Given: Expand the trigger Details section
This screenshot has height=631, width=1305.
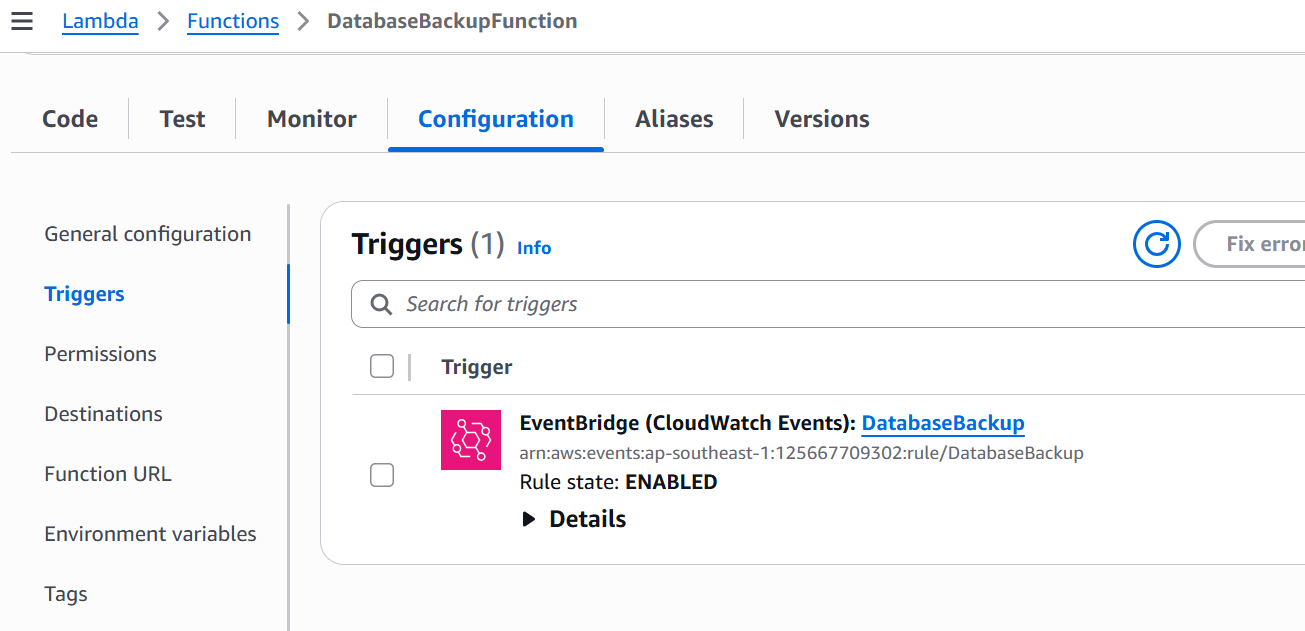Looking at the screenshot, I should (575, 519).
